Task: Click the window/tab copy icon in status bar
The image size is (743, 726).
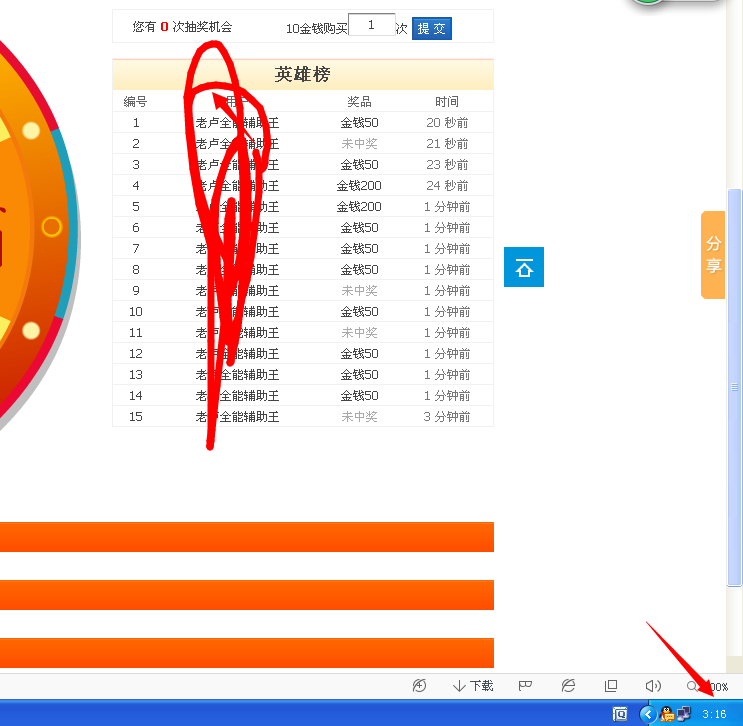Action: pyautogui.click(x=611, y=686)
